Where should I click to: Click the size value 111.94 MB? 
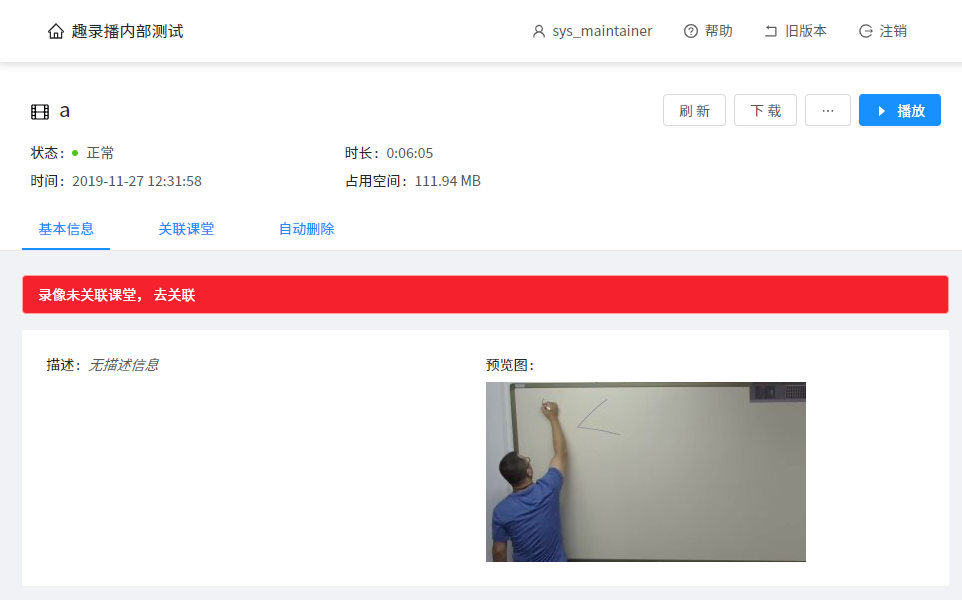point(448,181)
